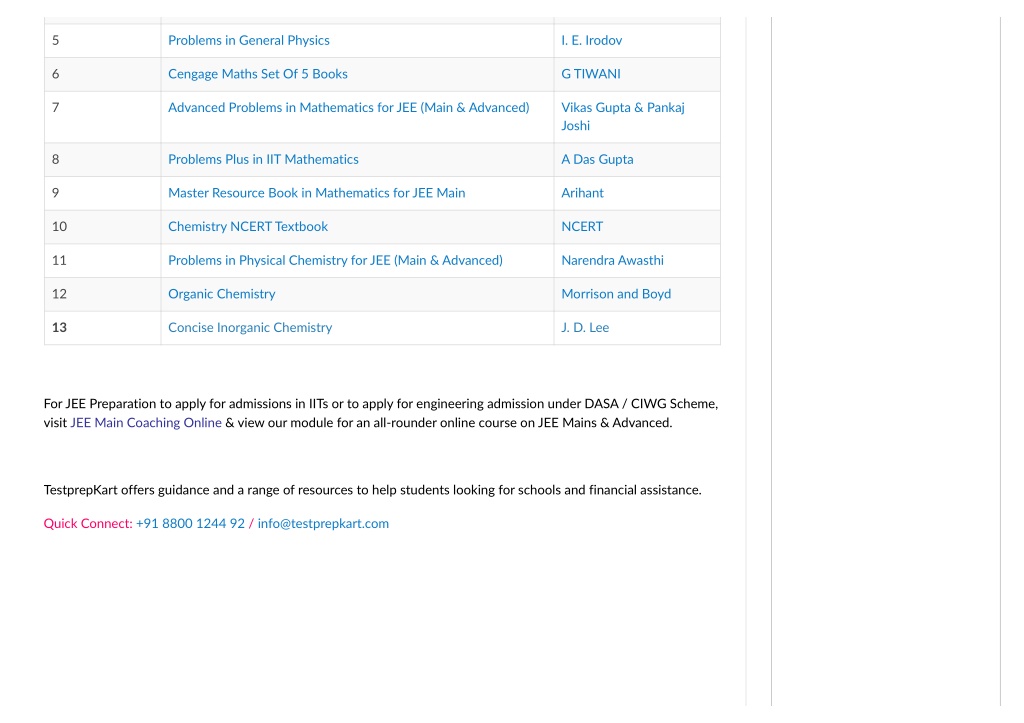Click the 'For JEE Preparation to apply' paragraph
The image size is (1024, 723).
pos(381,413)
